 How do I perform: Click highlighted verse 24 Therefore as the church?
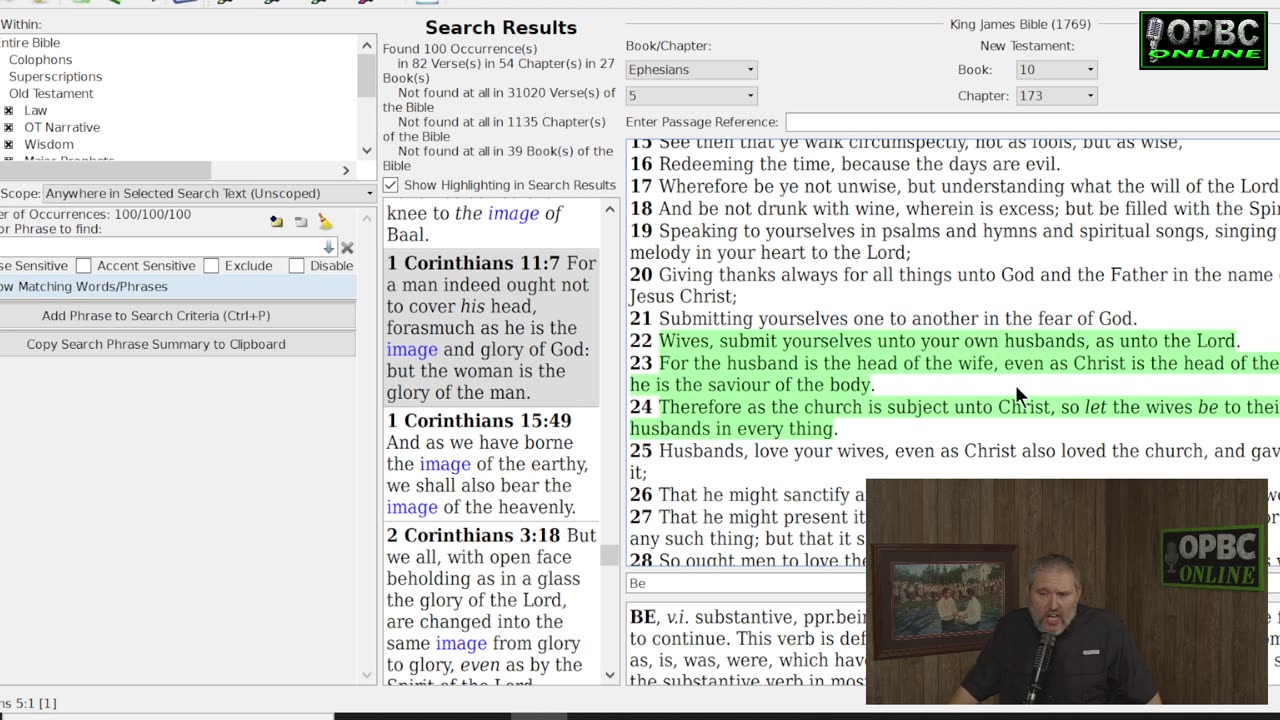point(955,418)
